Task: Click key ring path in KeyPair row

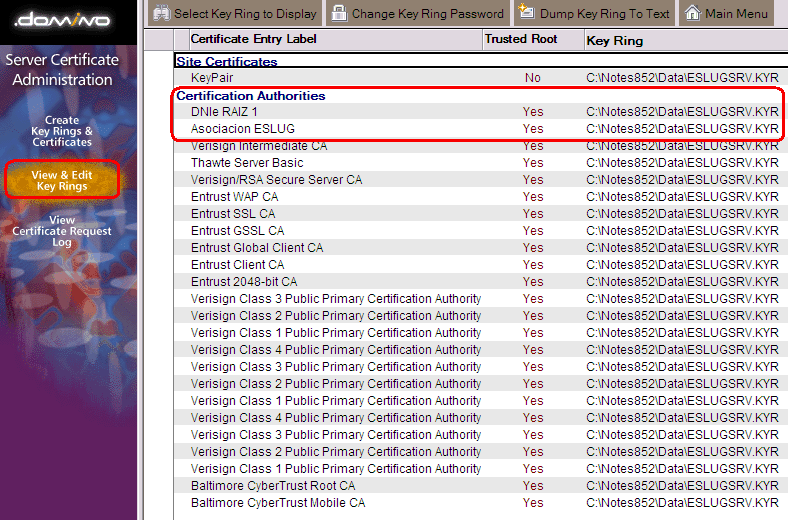Action: coord(682,78)
